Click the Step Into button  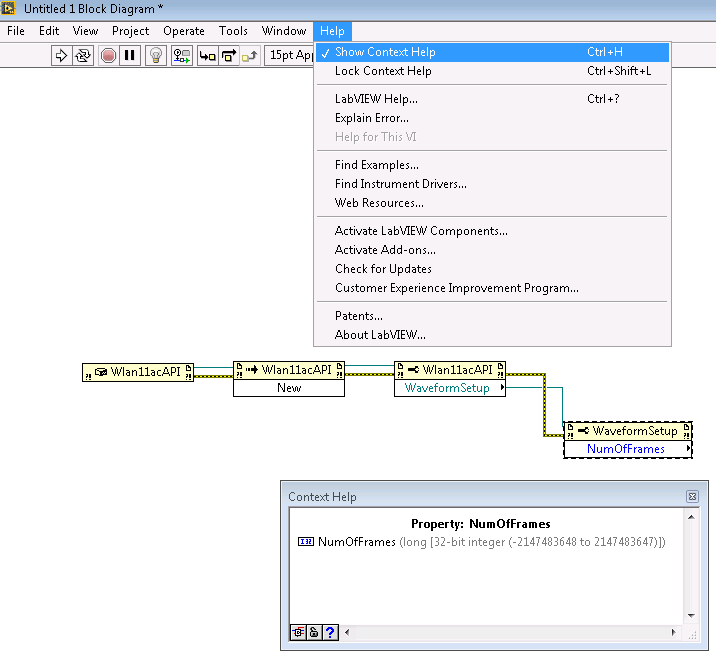point(208,56)
